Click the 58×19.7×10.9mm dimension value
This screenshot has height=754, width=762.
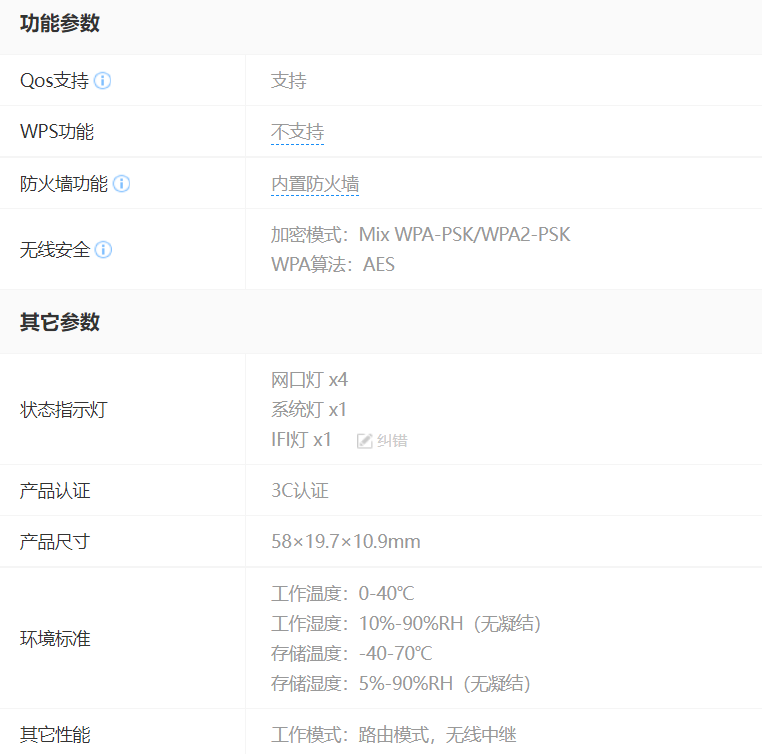pyautogui.click(x=346, y=542)
